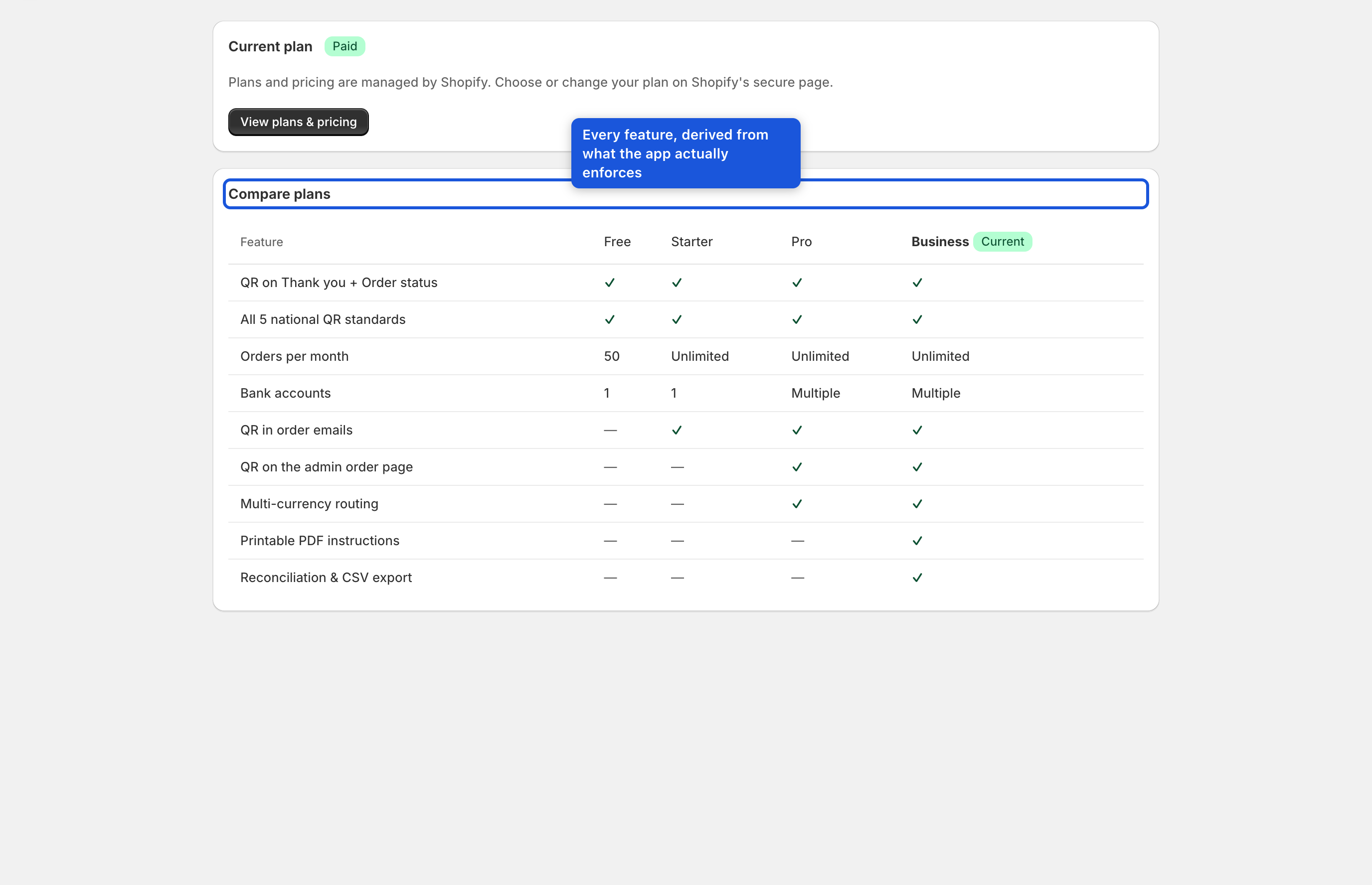1372x885 pixels.
Task: Open View plans & pricing button
Action: tap(298, 122)
